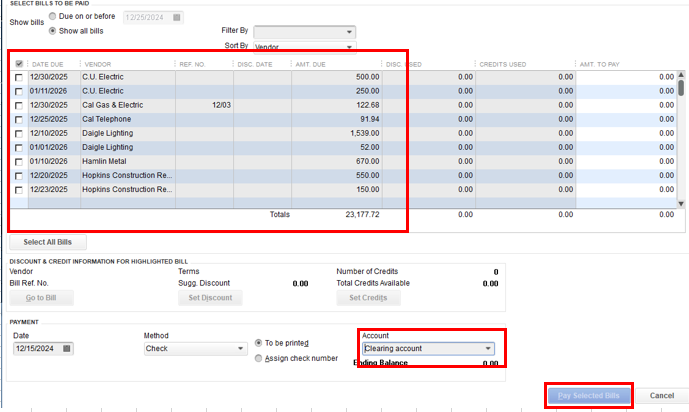Check the Hopkins Construction 550.00 bill
The image size is (689, 412).
(18, 176)
